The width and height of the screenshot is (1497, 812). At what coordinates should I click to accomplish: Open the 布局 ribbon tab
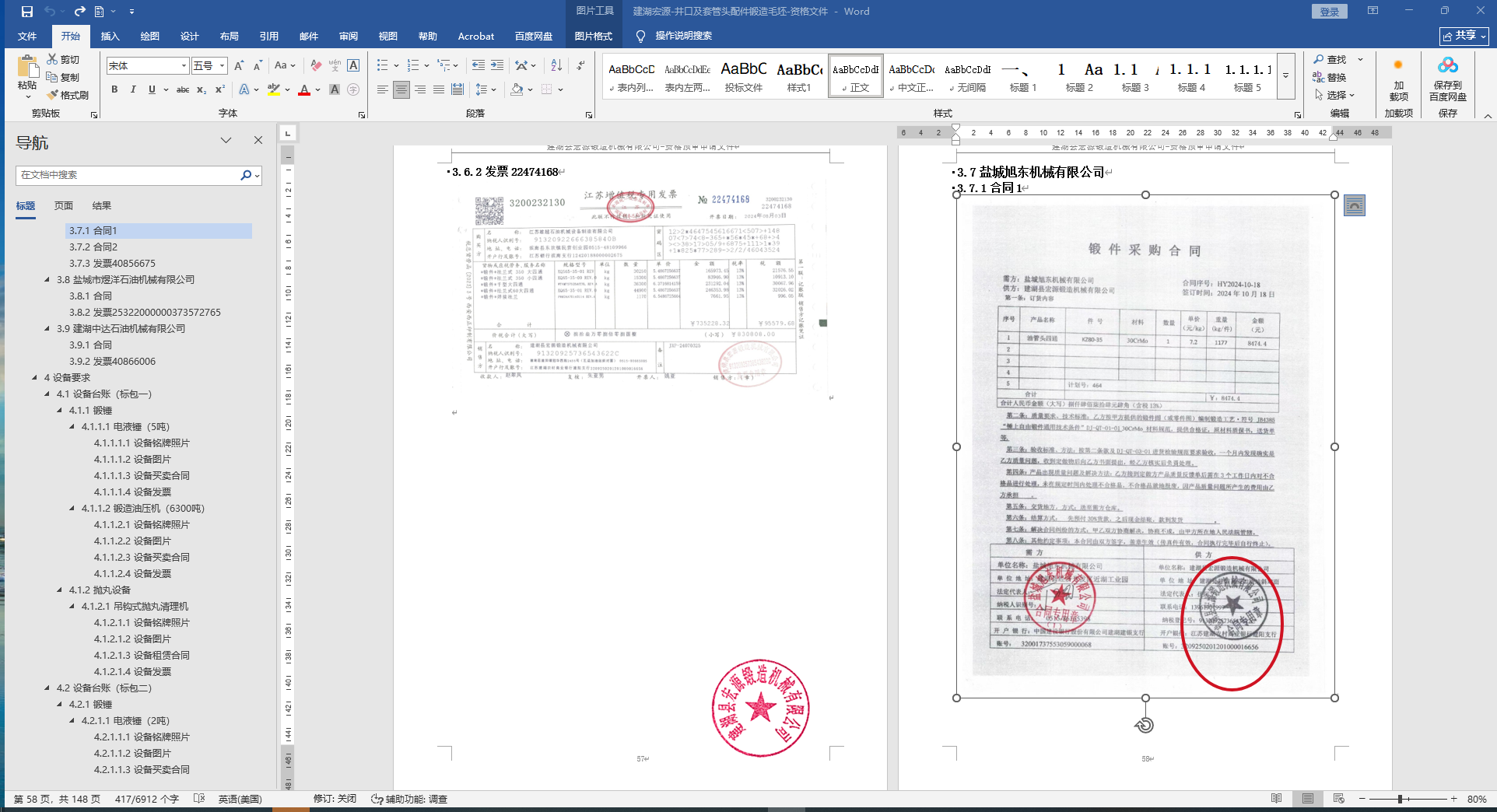(x=229, y=36)
